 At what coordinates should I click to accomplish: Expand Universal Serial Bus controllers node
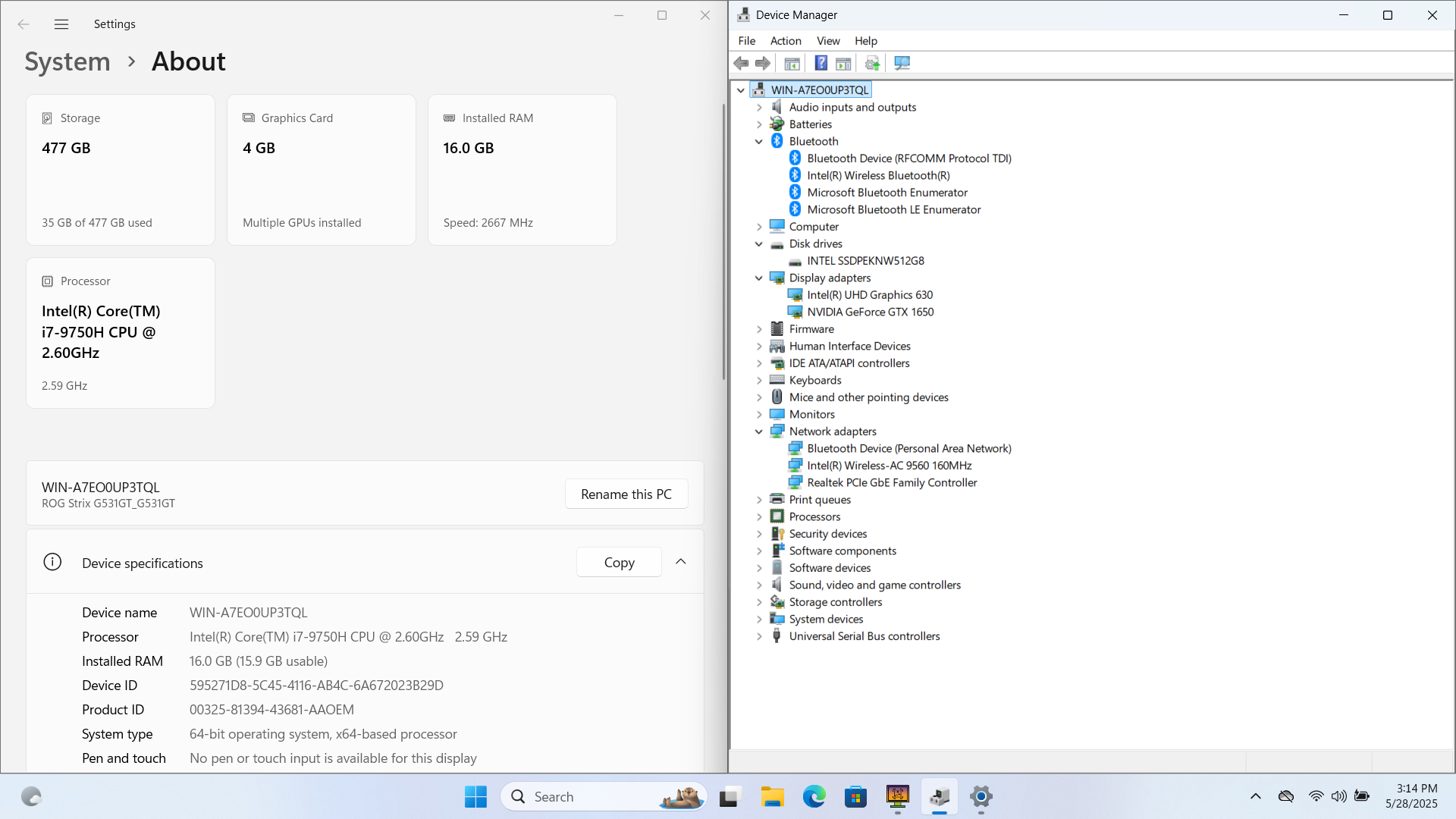[759, 637]
